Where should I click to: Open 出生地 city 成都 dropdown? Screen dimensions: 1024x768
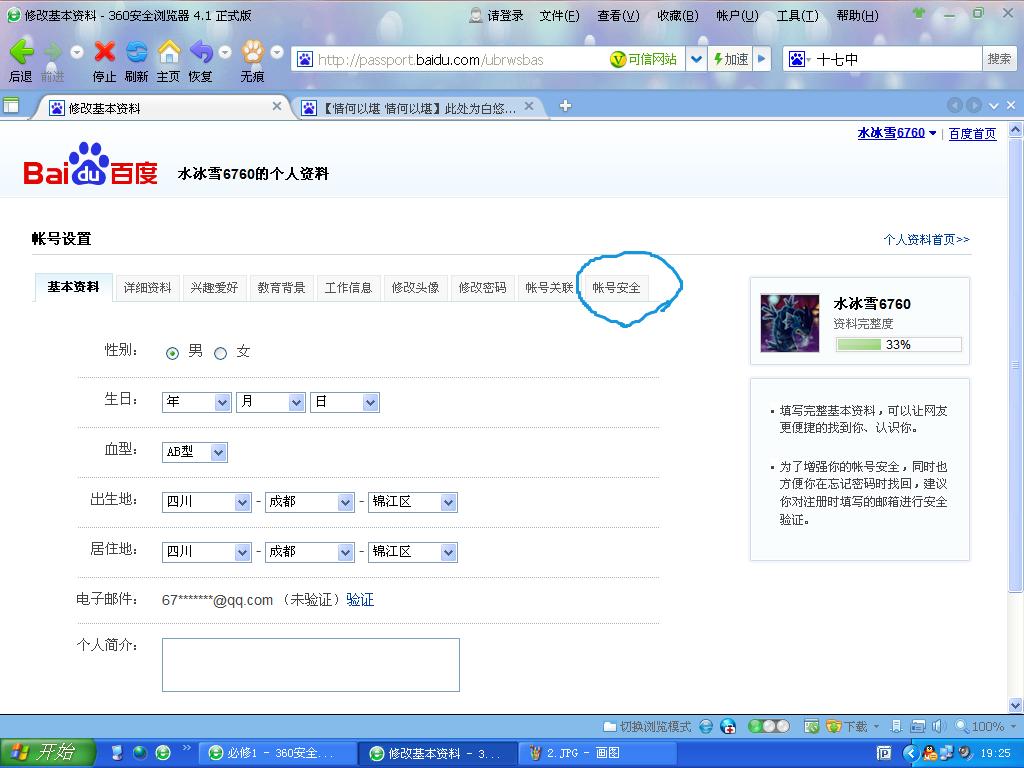coord(310,502)
